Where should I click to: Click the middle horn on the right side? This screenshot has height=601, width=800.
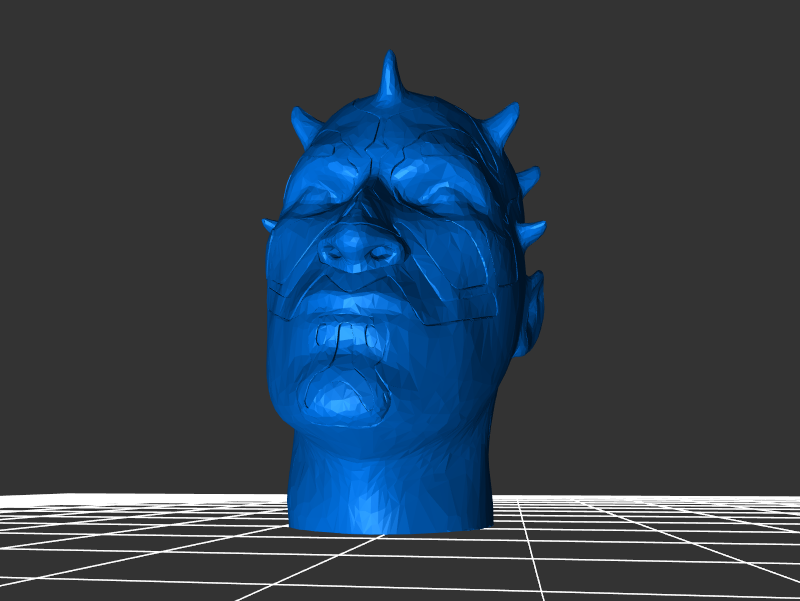[x=526, y=180]
